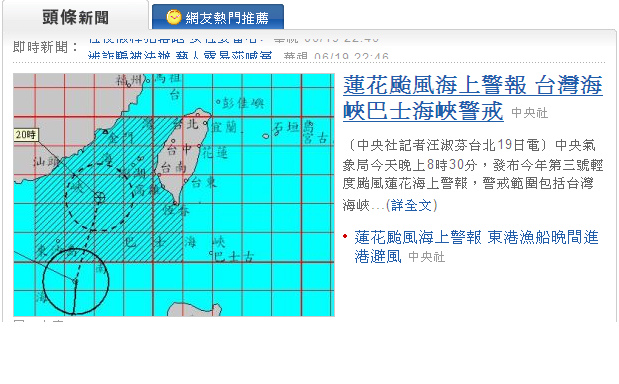619x384 pixels.
Task: Click the 06/19 22:46 ticker timestamp
Action: (351, 56)
